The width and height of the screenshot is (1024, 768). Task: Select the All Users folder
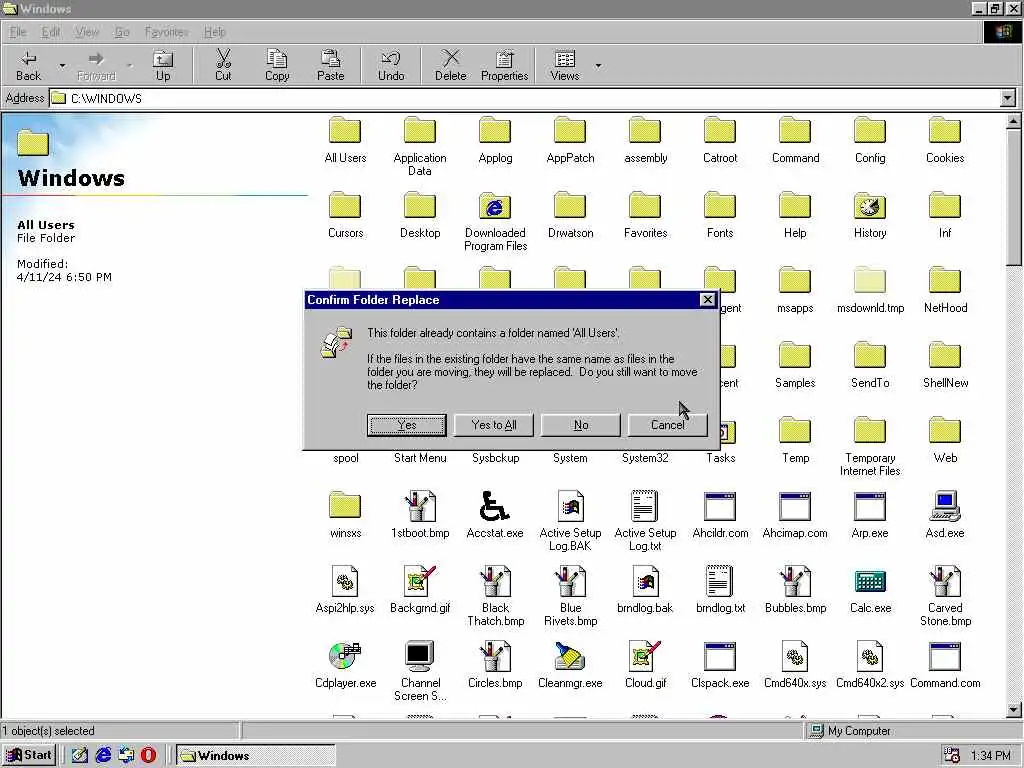click(x=345, y=139)
